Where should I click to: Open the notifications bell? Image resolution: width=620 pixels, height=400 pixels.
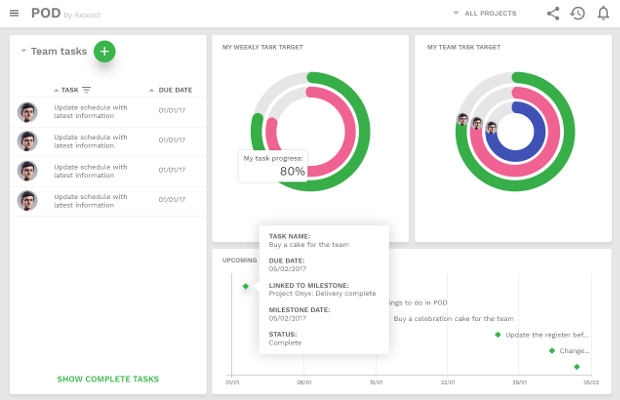tap(603, 14)
